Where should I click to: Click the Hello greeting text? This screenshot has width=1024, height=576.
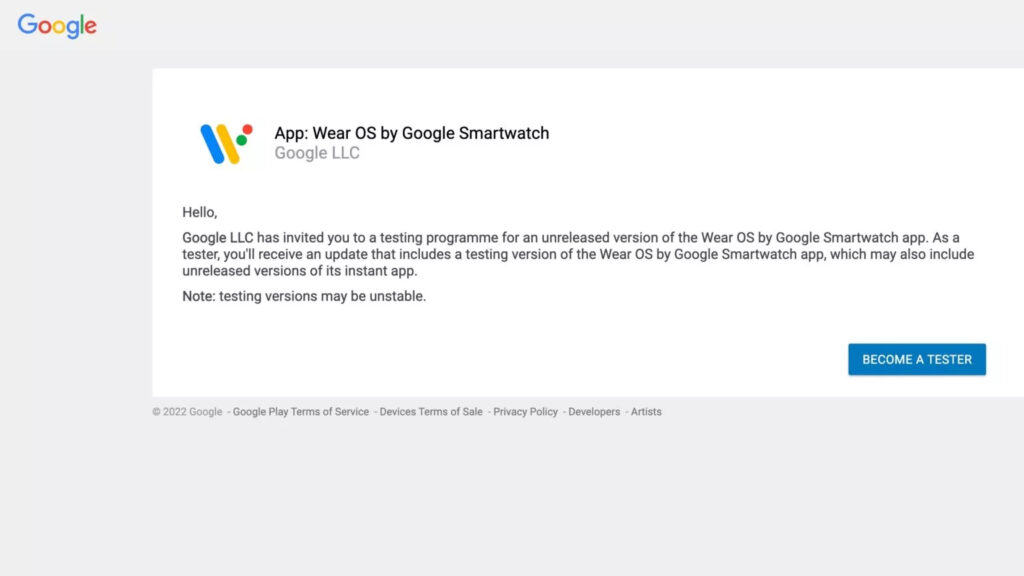[199, 212]
